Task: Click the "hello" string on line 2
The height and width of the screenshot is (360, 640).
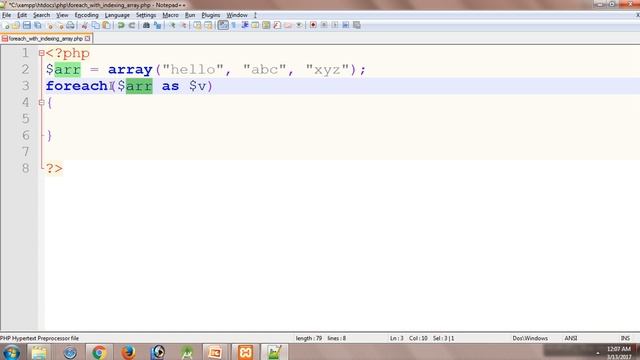Action: coord(193,69)
